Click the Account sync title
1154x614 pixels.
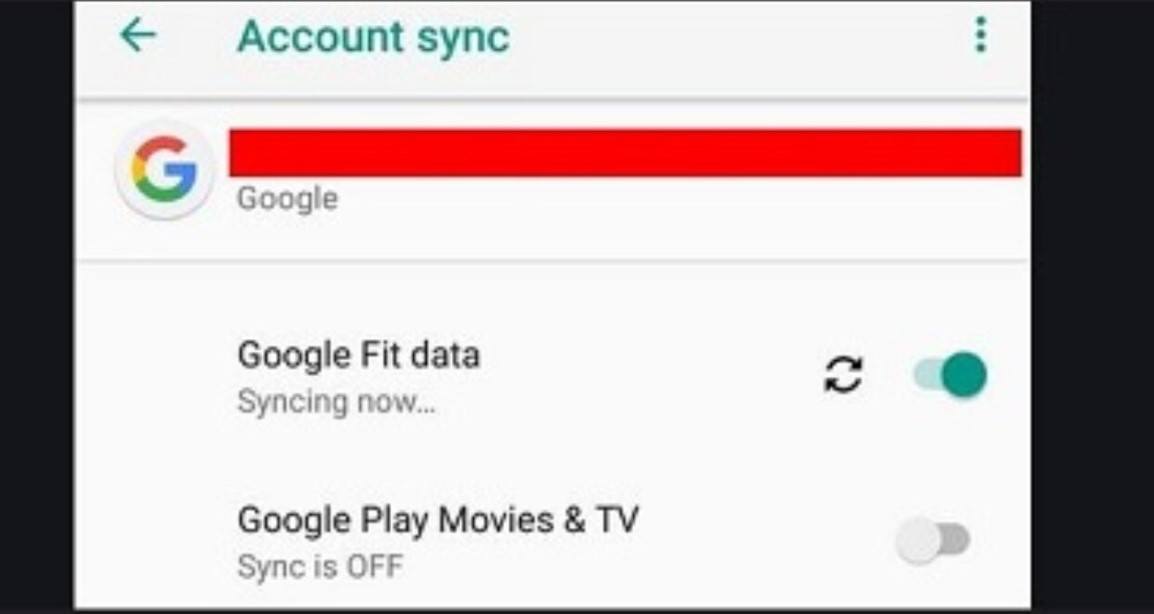(373, 38)
